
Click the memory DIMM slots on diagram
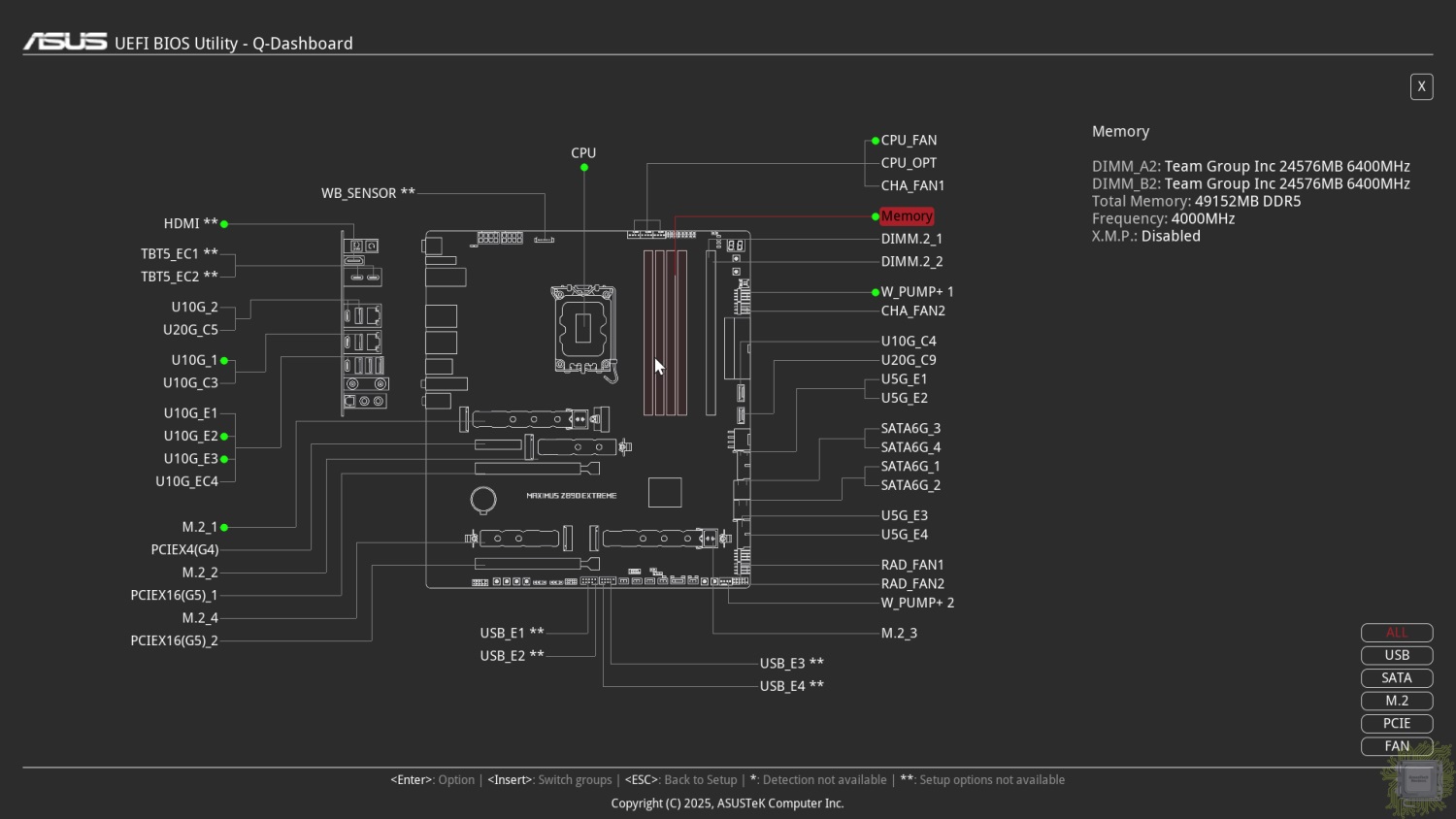[666, 332]
